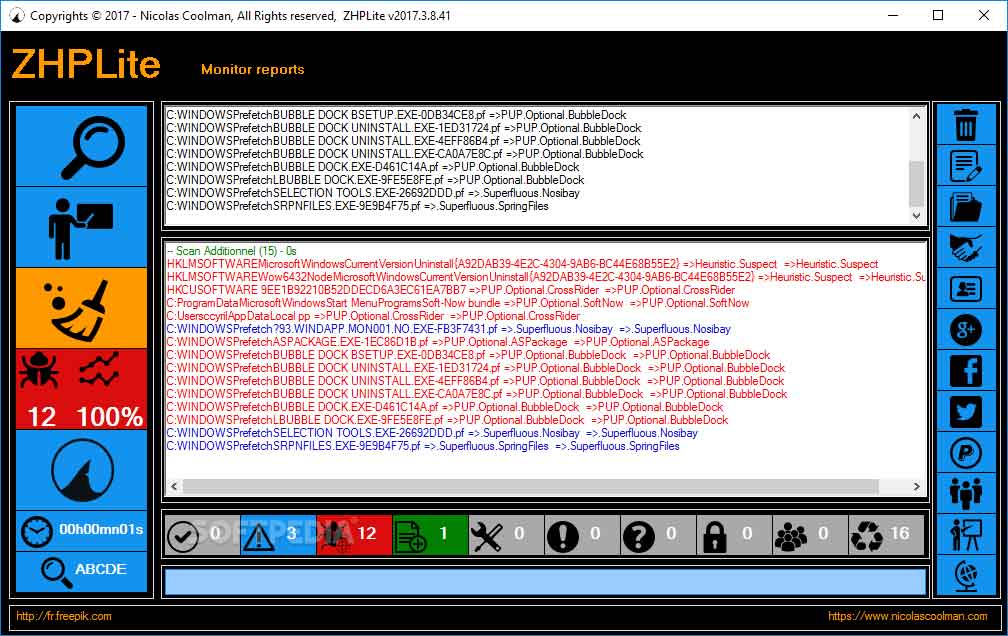Select the shark fin gauge icon

(82, 468)
